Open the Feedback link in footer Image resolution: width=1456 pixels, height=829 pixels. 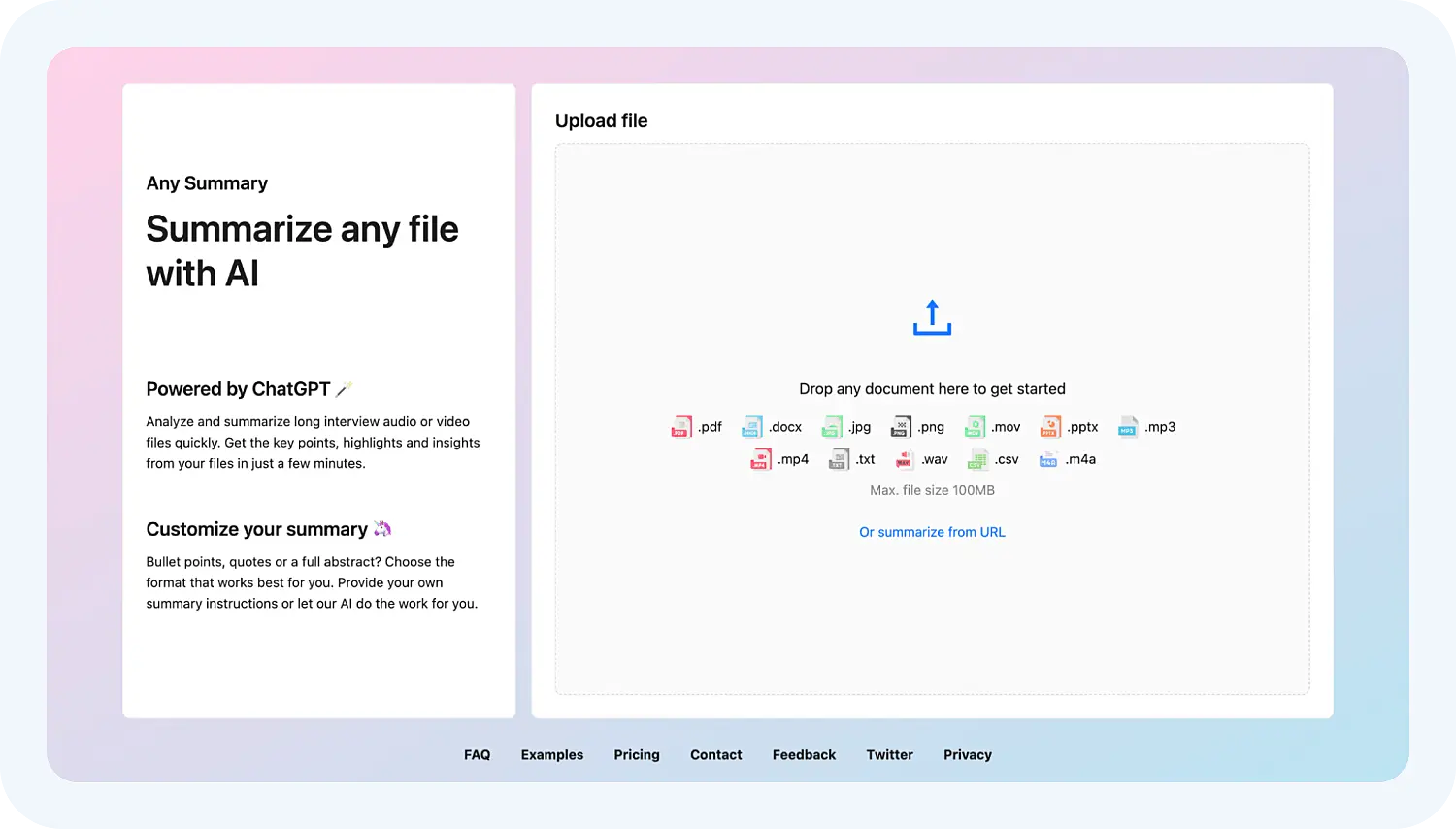tap(804, 754)
